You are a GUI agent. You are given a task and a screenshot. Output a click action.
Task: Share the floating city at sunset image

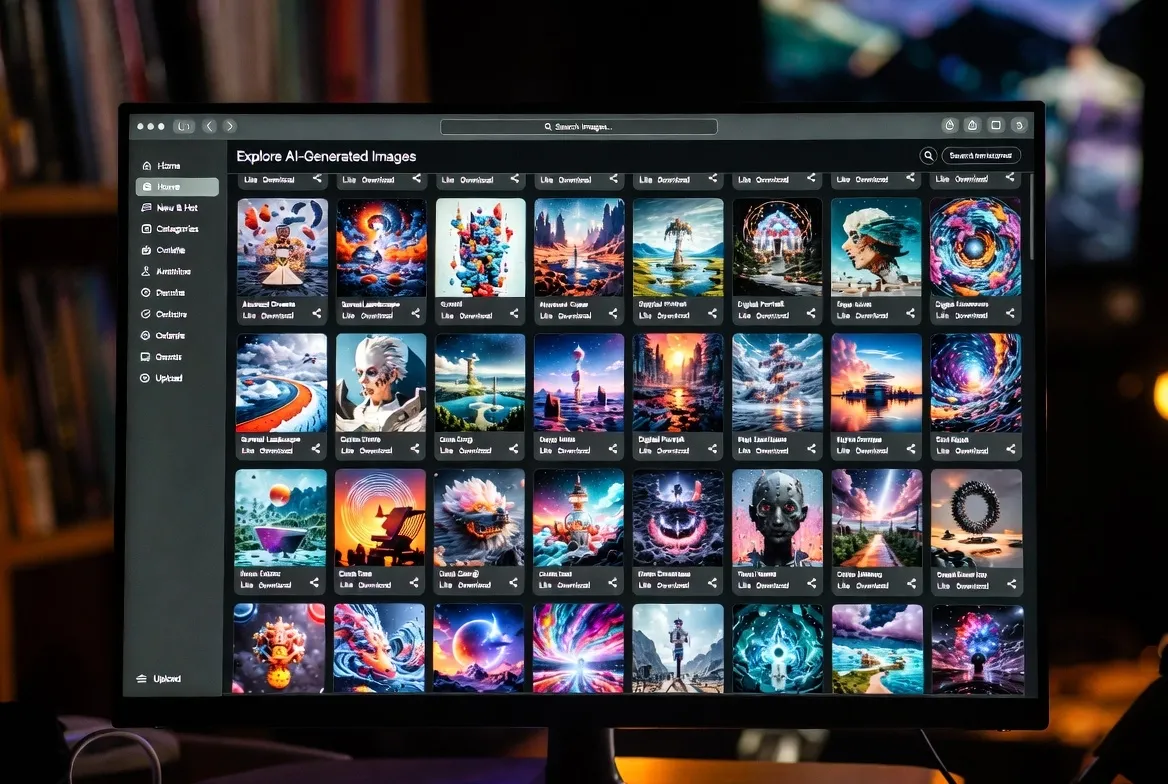[911, 449]
